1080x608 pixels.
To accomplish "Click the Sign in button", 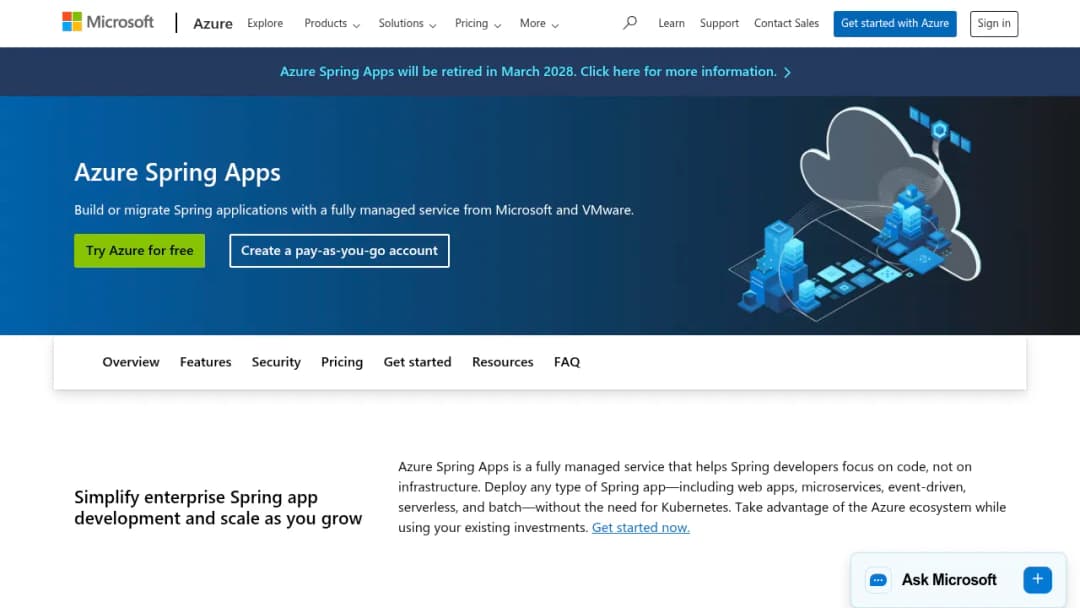I will (x=994, y=23).
